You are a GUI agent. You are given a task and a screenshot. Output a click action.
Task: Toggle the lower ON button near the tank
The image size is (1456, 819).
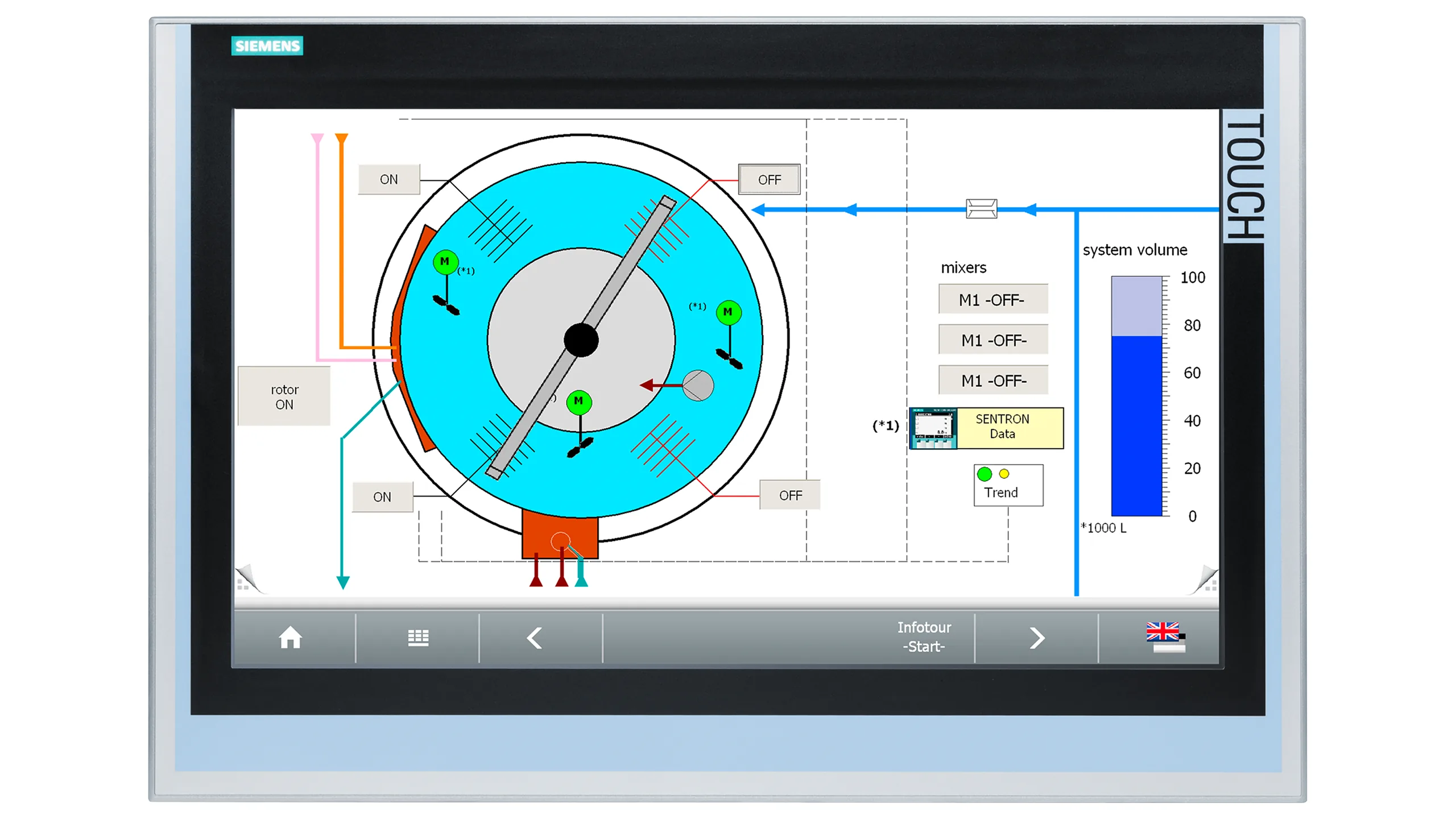click(382, 496)
